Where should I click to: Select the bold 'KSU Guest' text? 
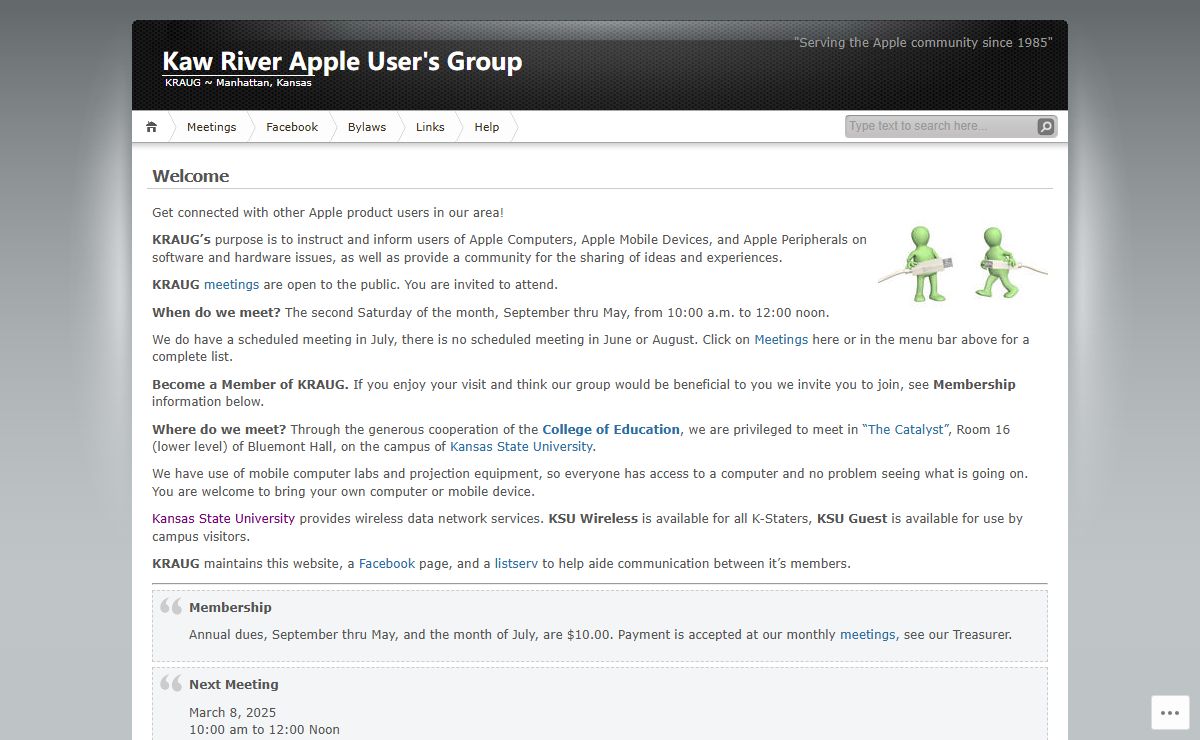pos(852,519)
